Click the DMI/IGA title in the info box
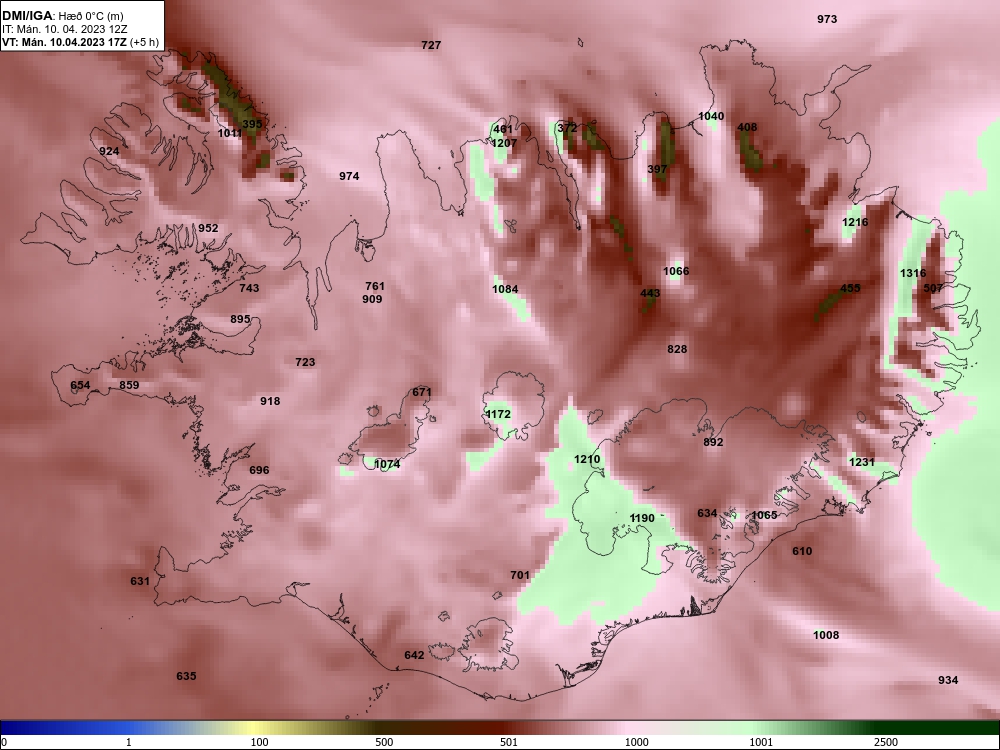Viewport: 1000px width, 750px height. pos(29,15)
